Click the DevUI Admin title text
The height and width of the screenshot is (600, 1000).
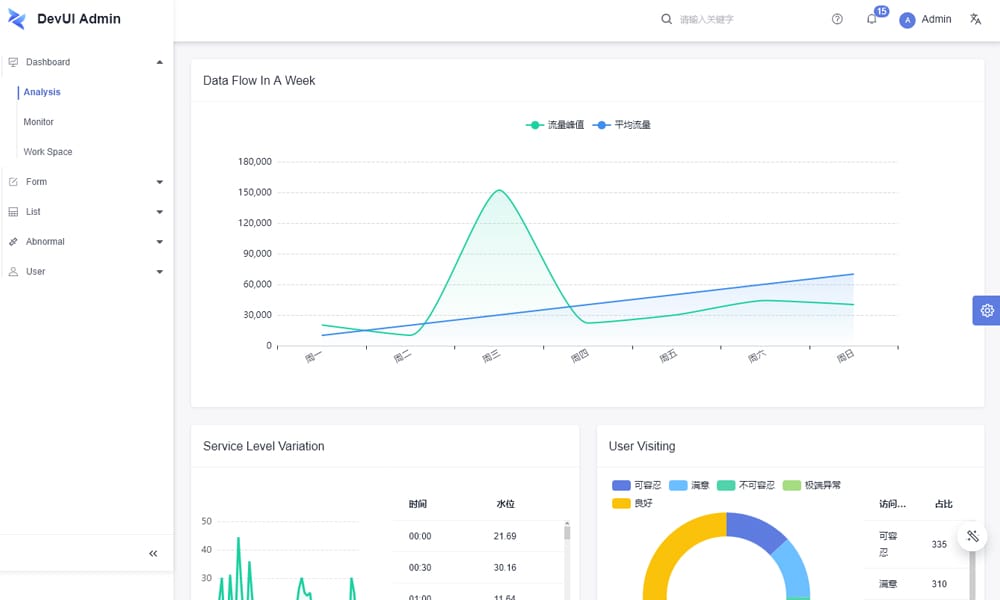(79, 19)
